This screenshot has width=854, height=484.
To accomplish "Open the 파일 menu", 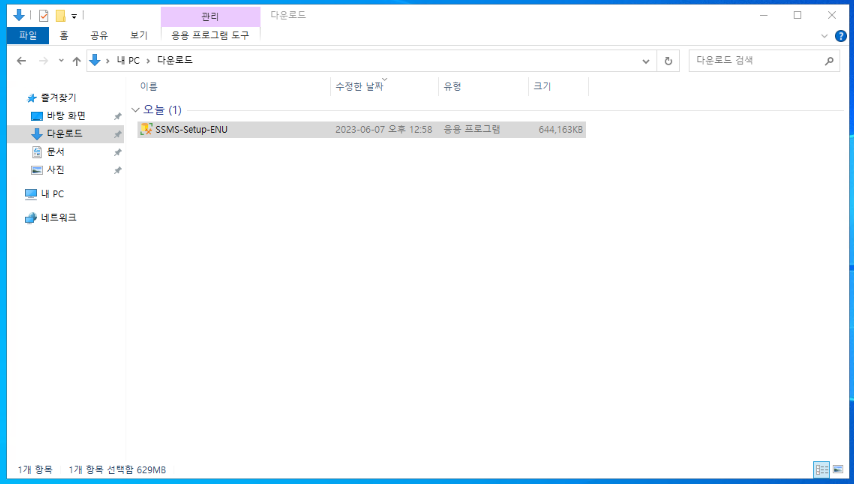I will click(x=28, y=35).
